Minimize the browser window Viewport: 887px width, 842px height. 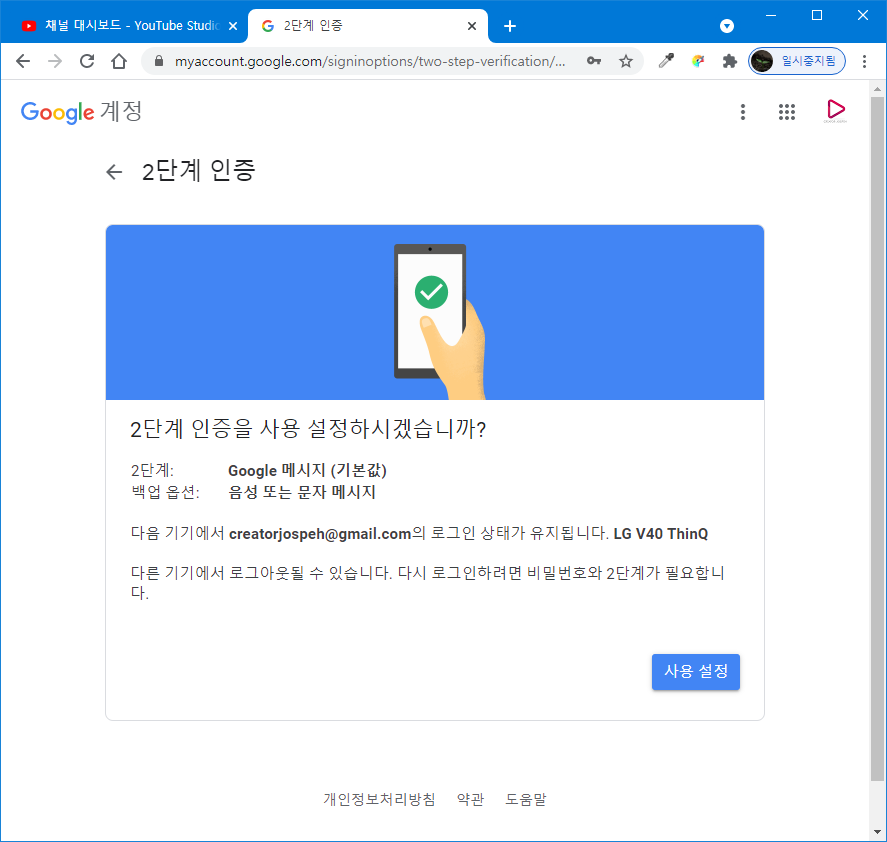coord(770,15)
